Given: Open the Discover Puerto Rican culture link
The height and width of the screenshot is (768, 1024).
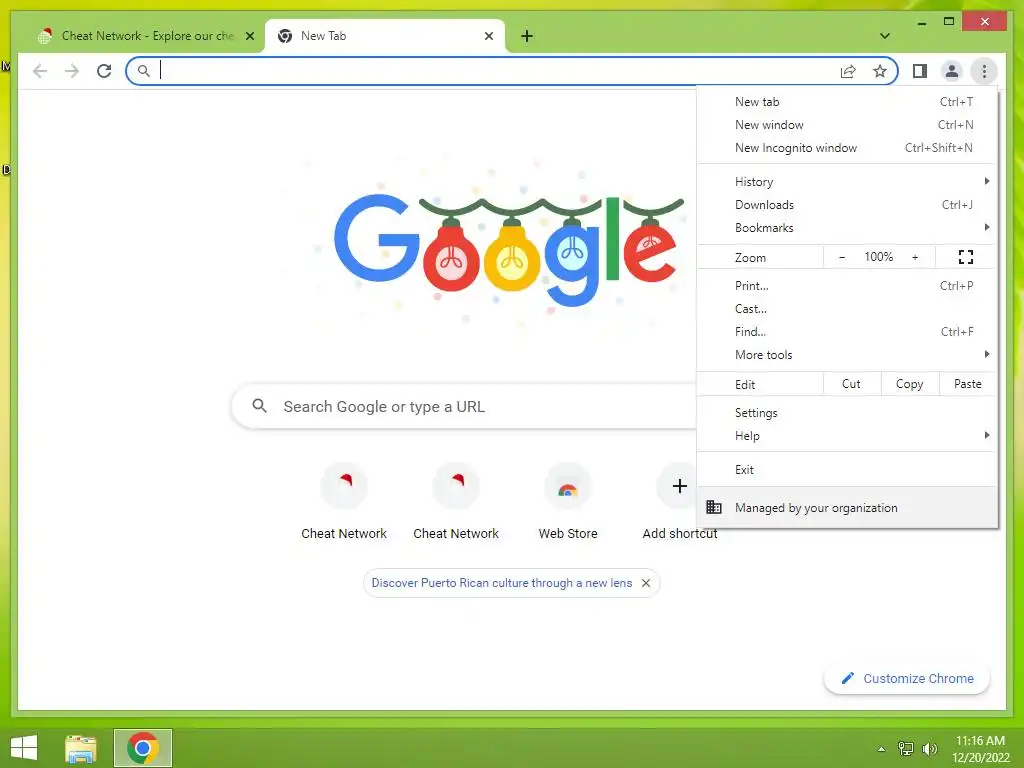Looking at the screenshot, I should point(502,583).
